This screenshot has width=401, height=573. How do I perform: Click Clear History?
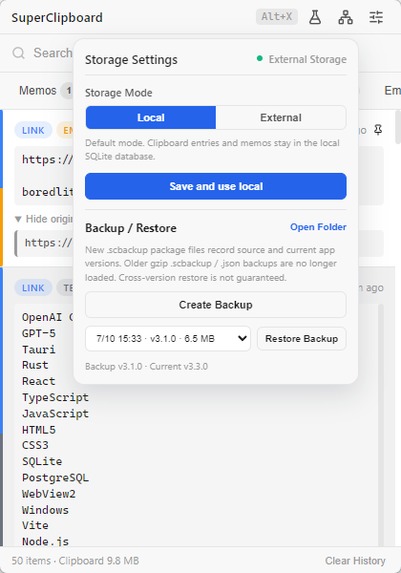[x=355, y=561]
